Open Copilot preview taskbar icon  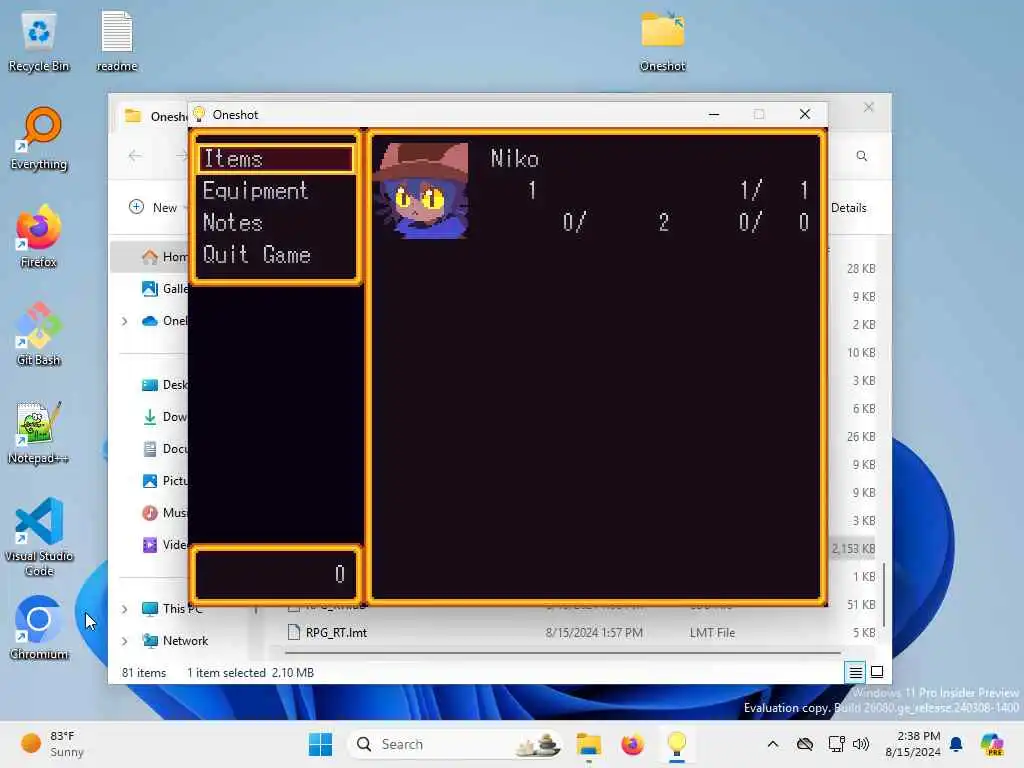tap(991, 744)
